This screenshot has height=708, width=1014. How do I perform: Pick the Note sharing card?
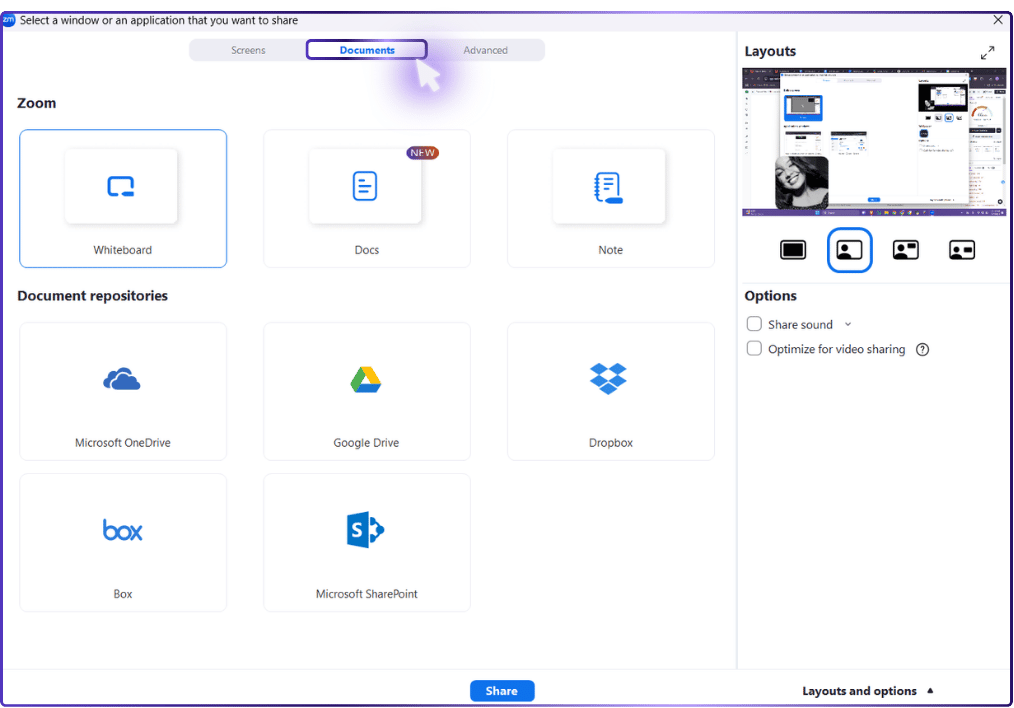pyautogui.click(x=610, y=198)
